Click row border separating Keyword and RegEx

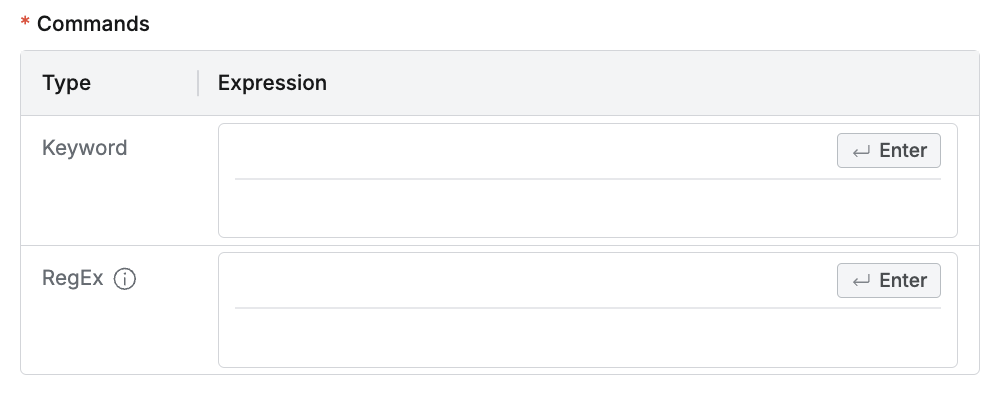click(x=500, y=245)
